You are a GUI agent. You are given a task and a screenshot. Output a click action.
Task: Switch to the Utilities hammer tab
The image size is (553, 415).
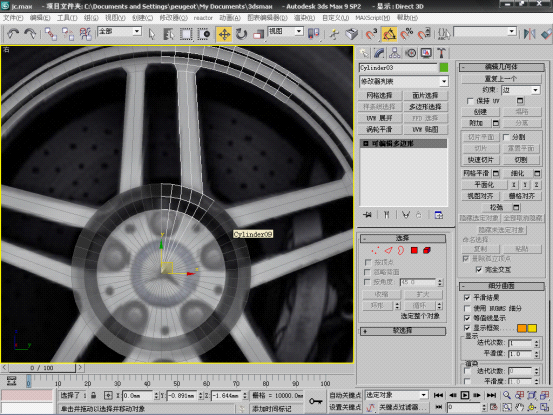442,53
